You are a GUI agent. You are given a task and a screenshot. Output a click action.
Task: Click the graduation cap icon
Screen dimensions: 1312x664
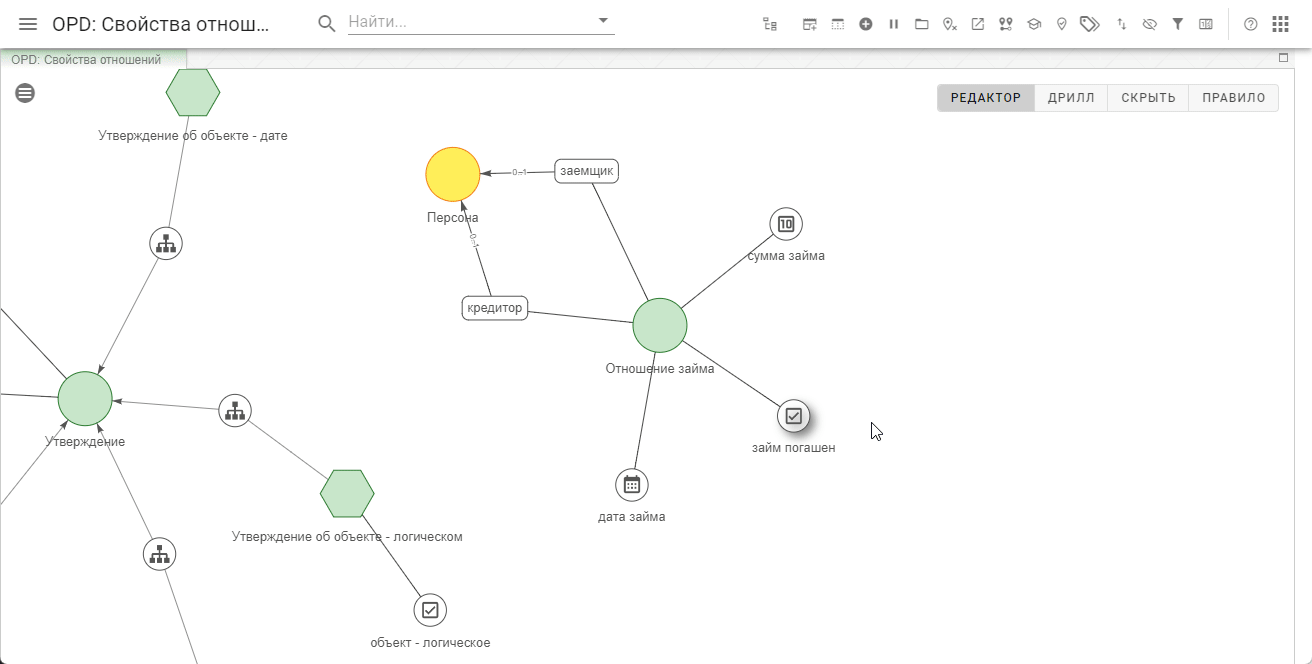click(x=1034, y=24)
